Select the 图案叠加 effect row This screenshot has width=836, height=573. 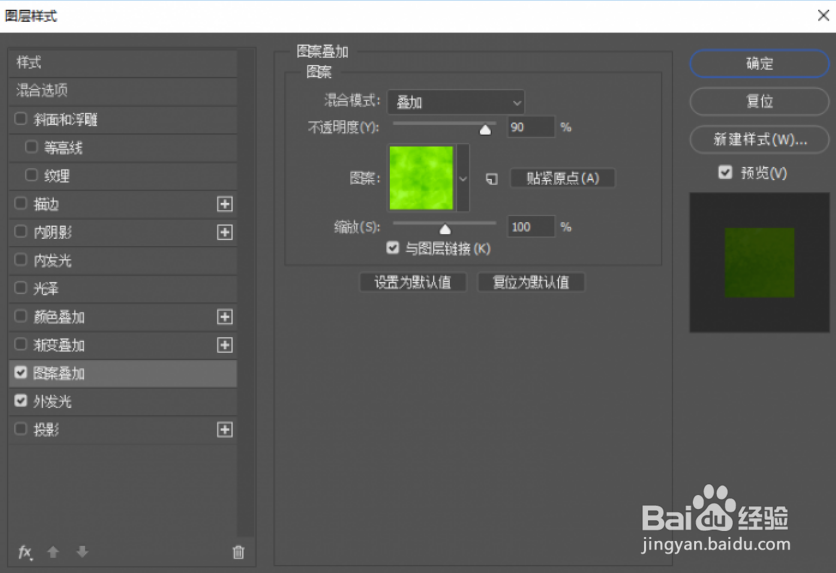123,373
